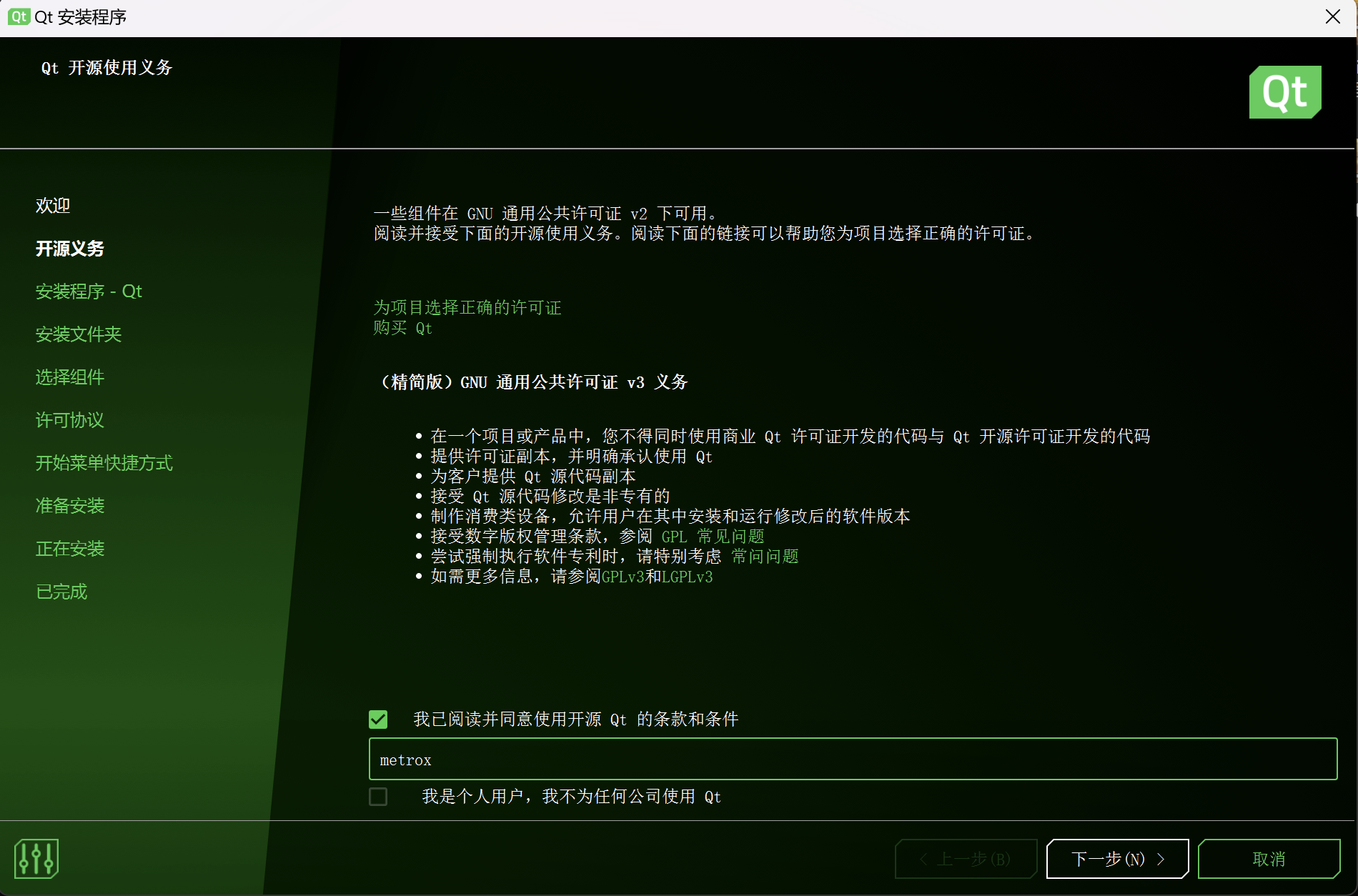Open installer settings via sliders icon
Viewport: 1358px width, 896px height.
click(x=36, y=858)
